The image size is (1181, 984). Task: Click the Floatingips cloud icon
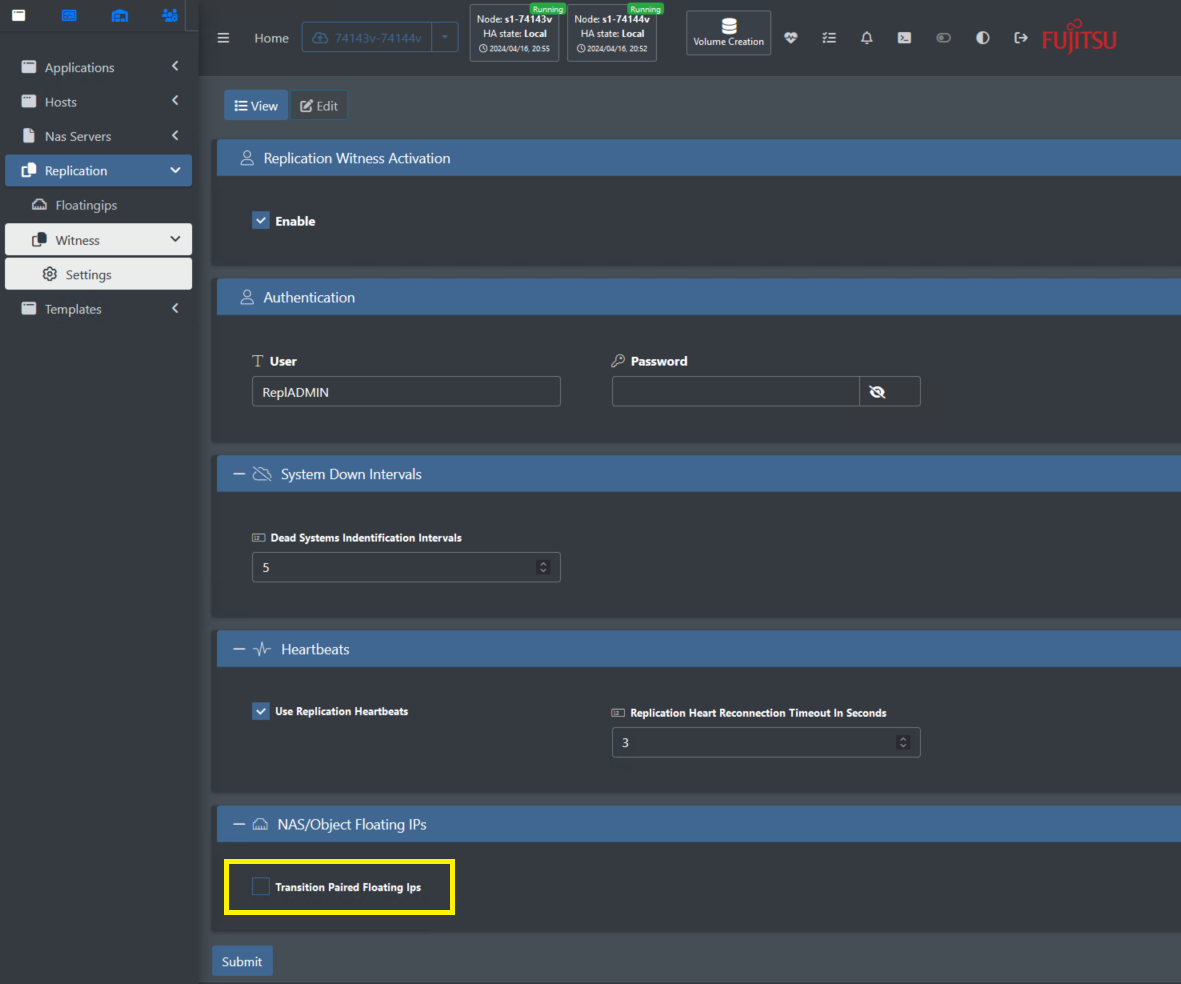tap(39, 205)
